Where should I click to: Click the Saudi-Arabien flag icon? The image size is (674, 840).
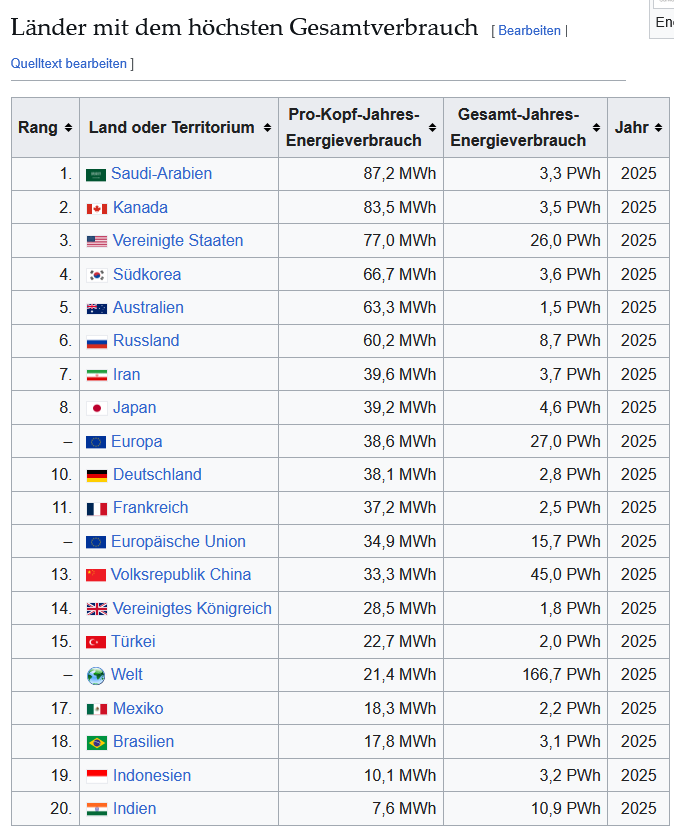click(x=96, y=175)
